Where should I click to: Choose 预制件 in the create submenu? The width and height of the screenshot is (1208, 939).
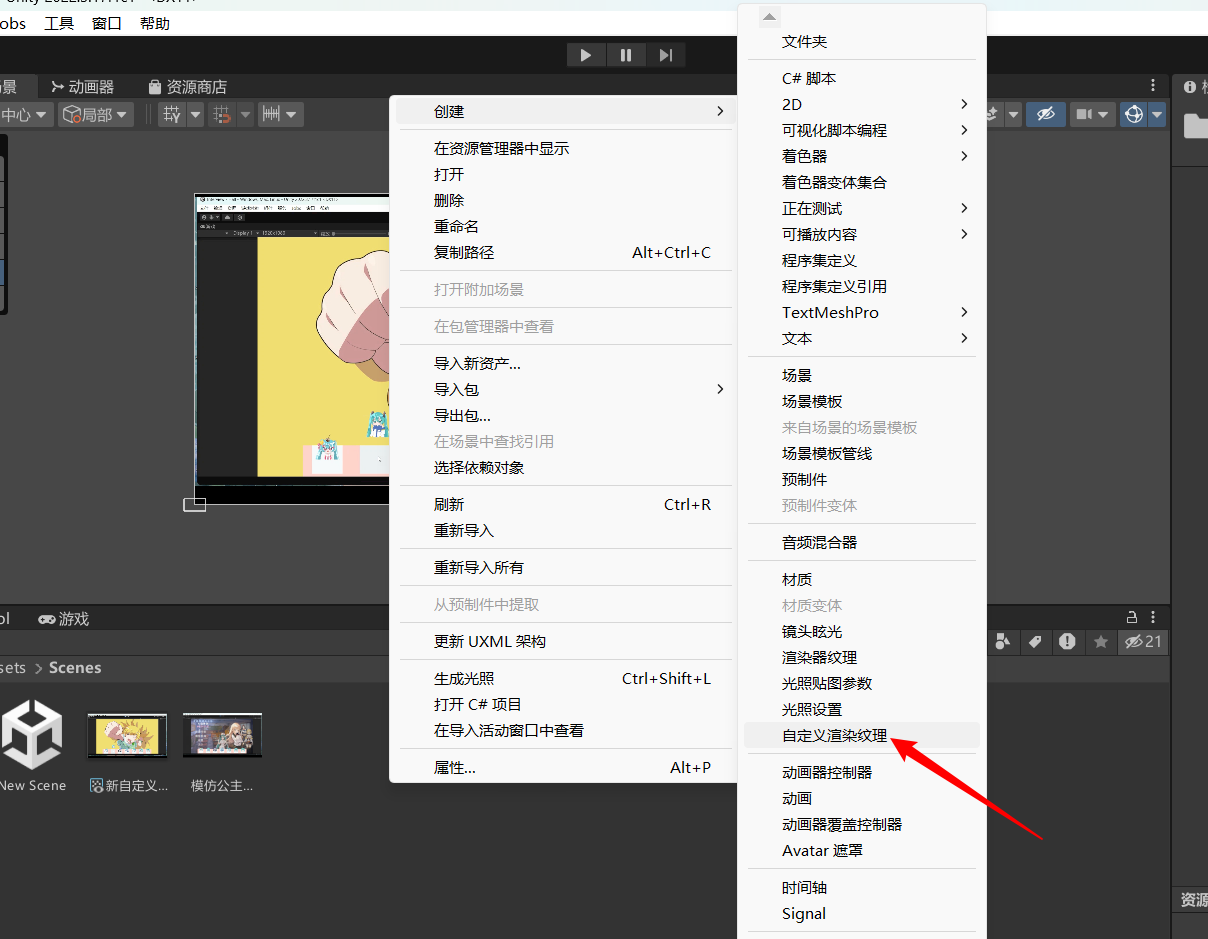point(862,479)
